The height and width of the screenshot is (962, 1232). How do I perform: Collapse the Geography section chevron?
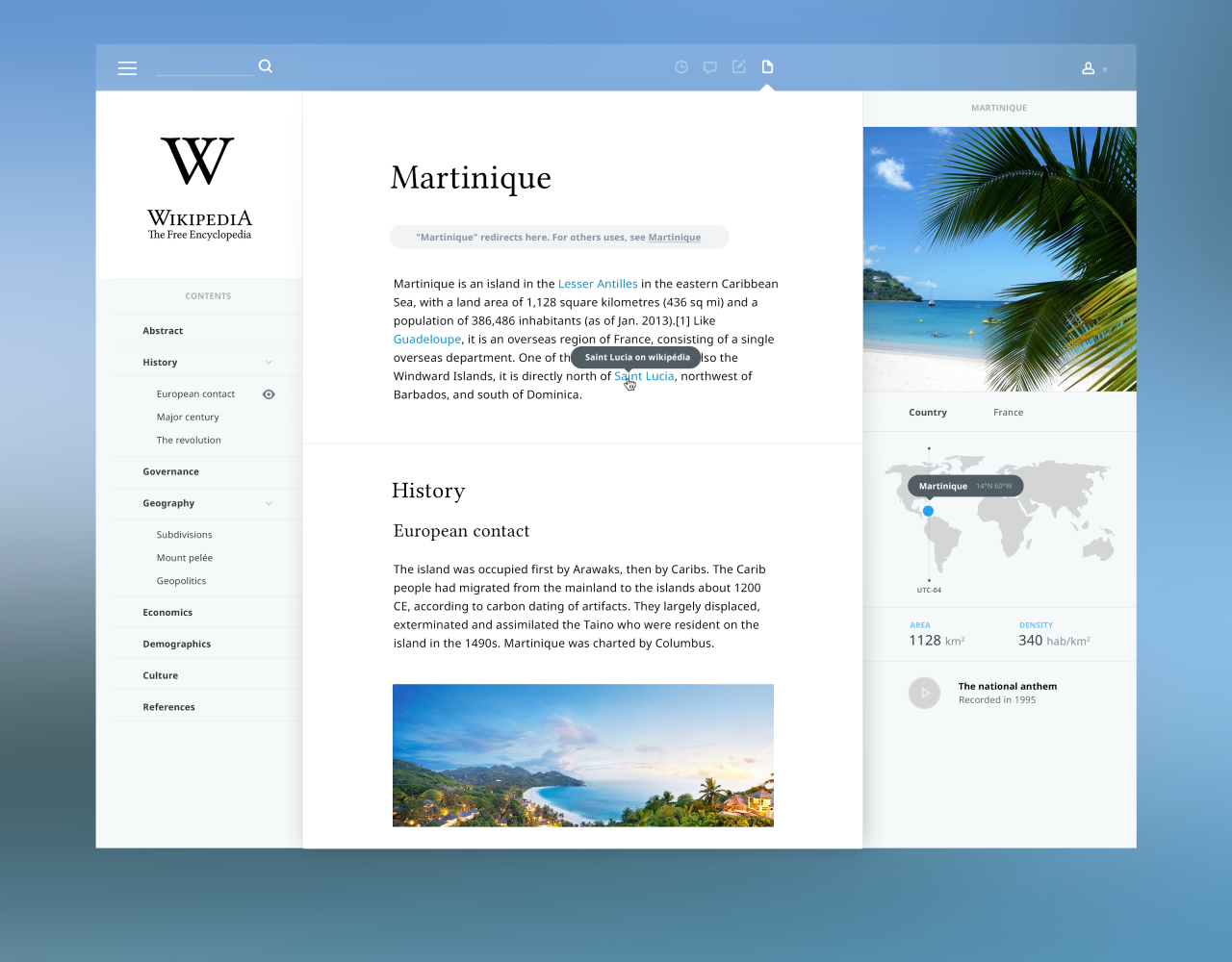[x=269, y=503]
